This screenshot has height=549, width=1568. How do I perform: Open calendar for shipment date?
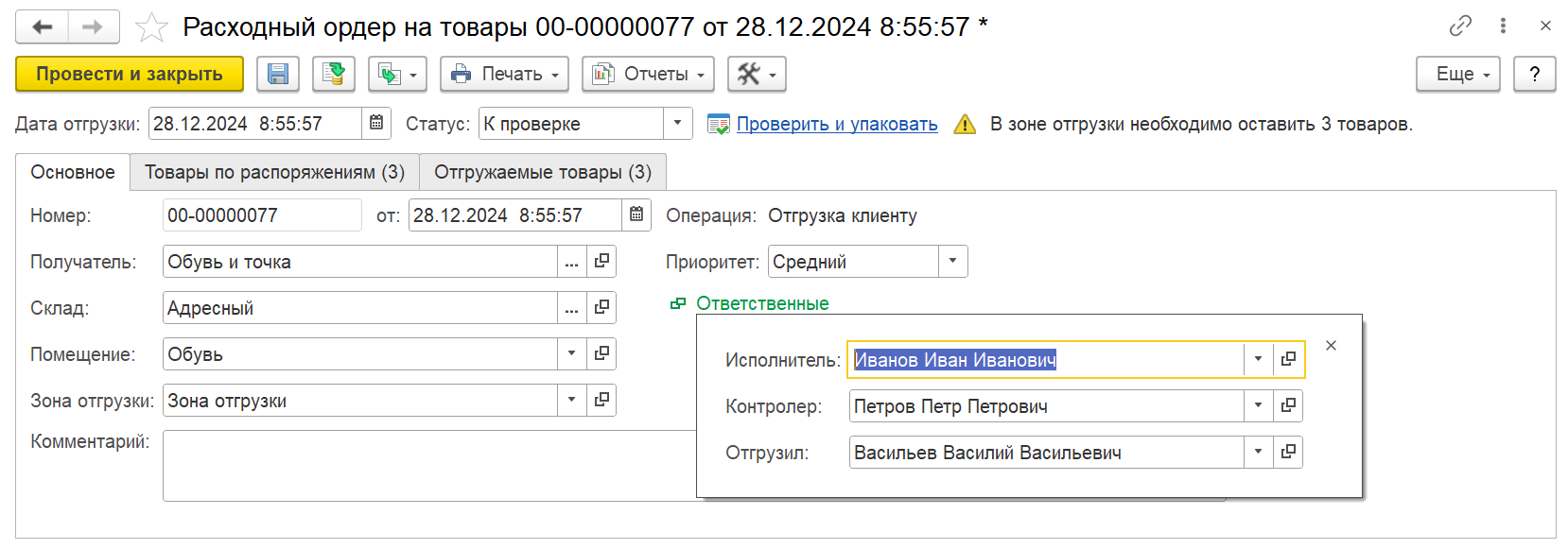tap(375, 124)
